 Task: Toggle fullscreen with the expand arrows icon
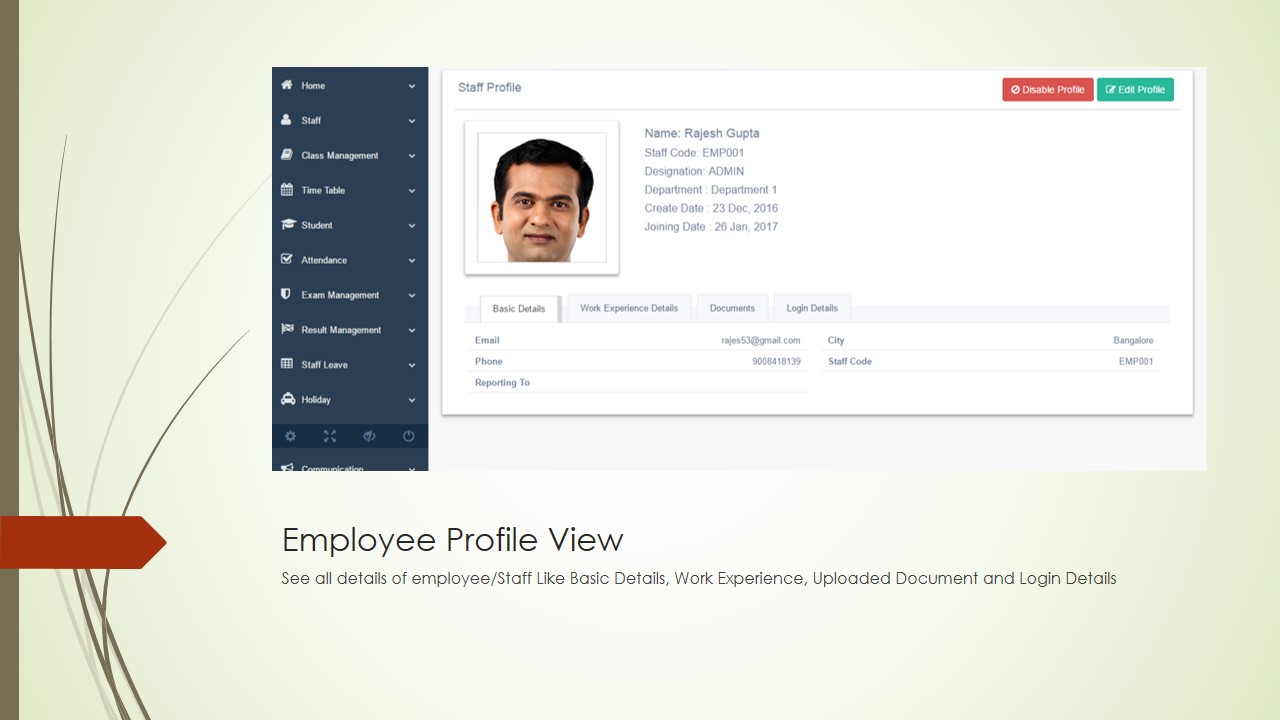(x=330, y=436)
